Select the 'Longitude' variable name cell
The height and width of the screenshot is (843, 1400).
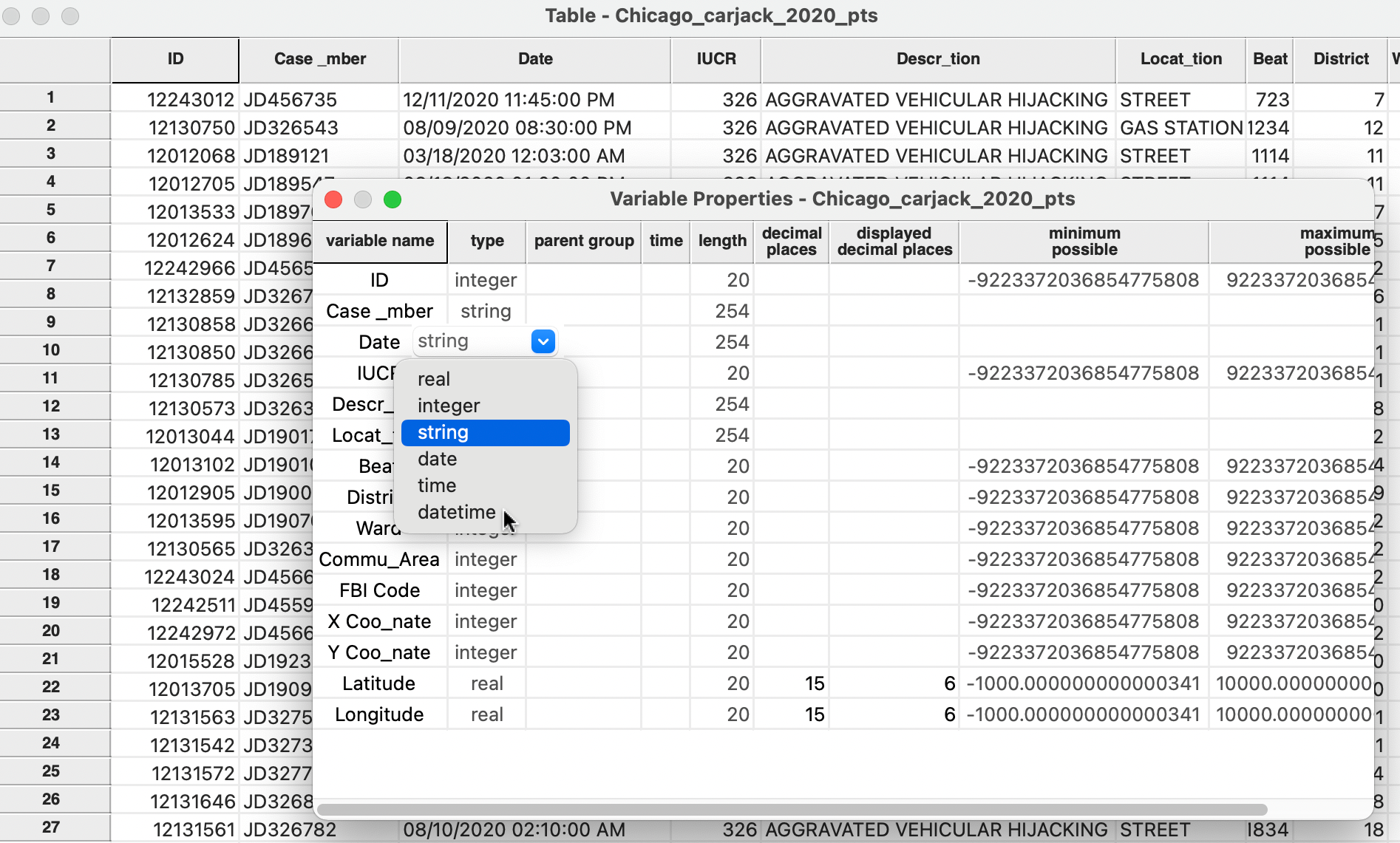coord(379,714)
